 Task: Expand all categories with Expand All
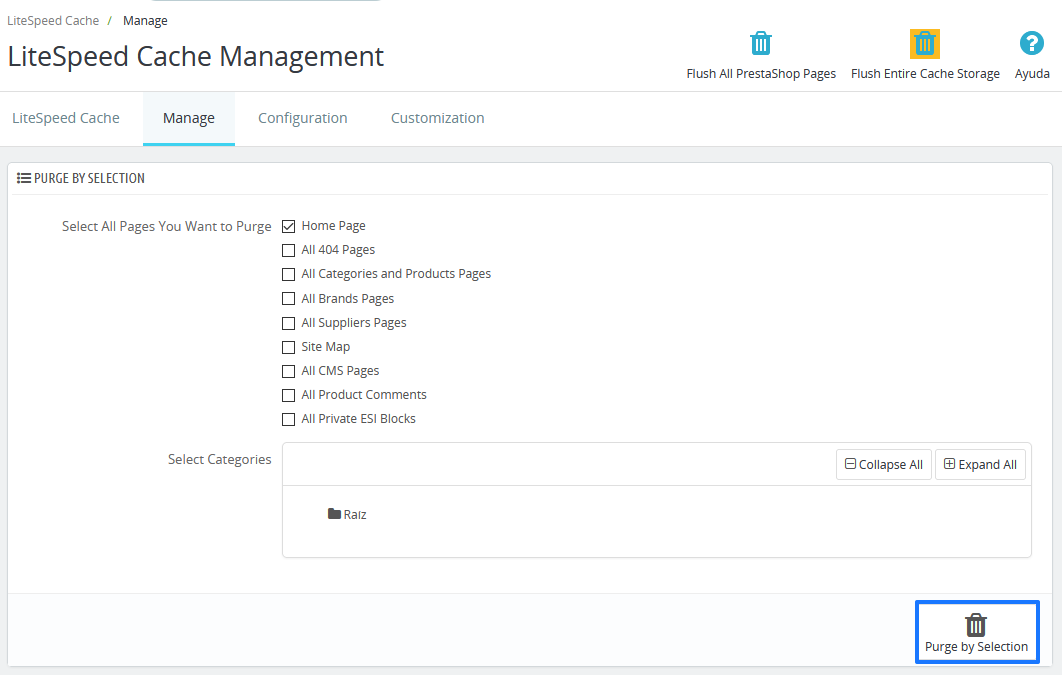(x=980, y=464)
